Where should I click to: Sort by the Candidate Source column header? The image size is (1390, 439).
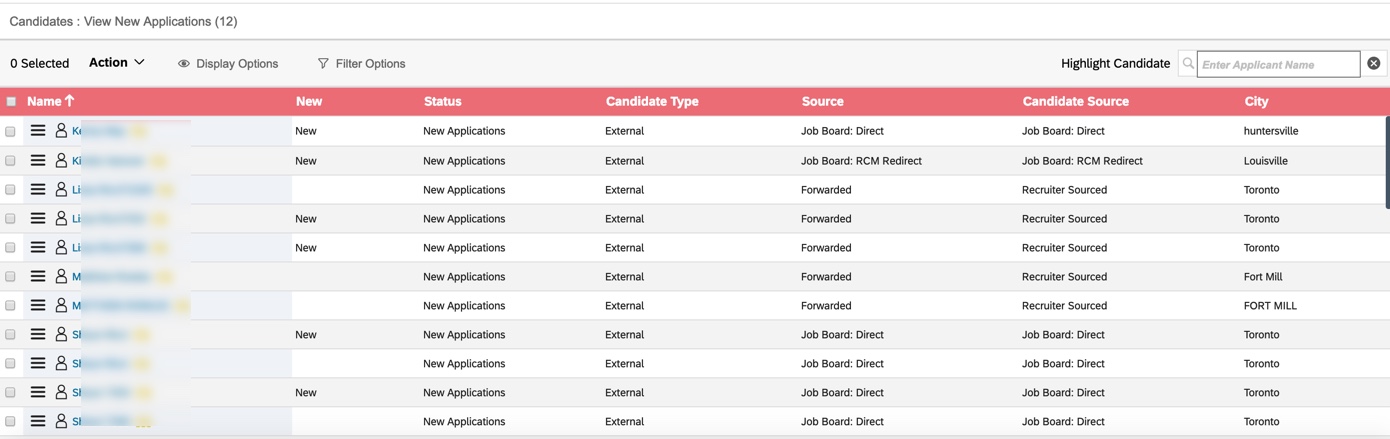(x=1075, y=101)
